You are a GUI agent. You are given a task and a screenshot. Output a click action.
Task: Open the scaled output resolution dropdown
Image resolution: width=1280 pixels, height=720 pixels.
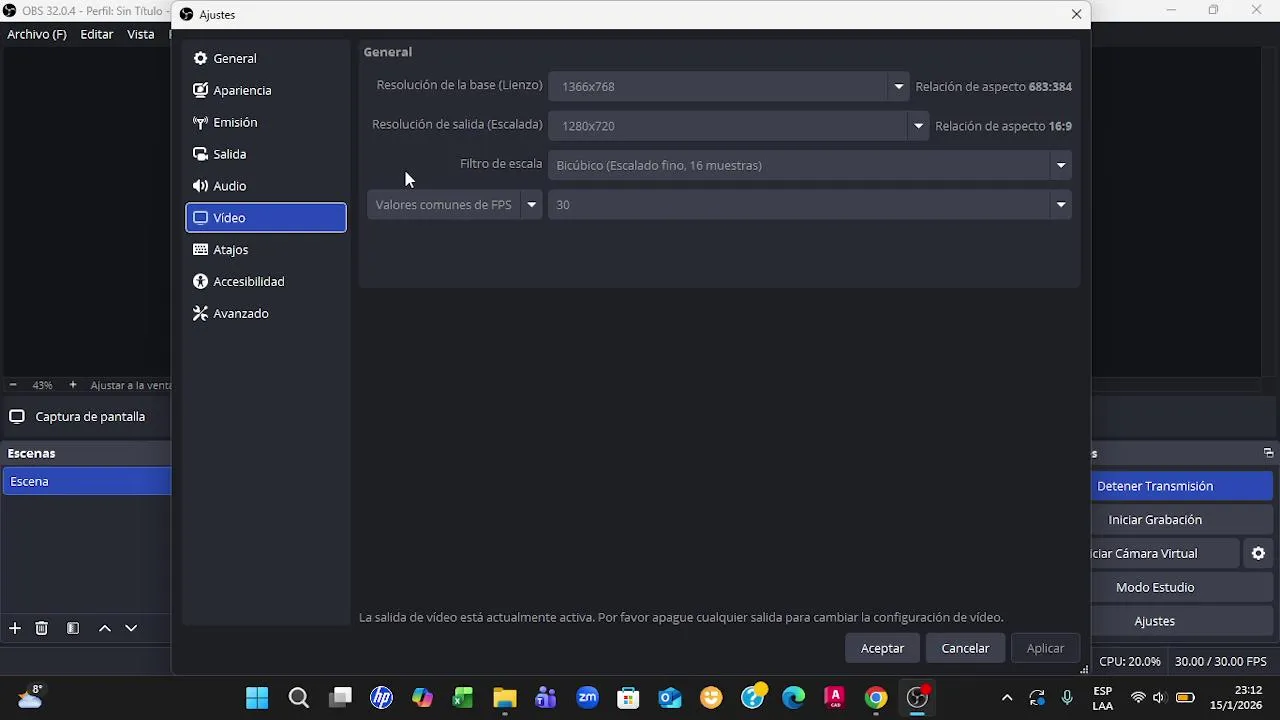point(918,126)
